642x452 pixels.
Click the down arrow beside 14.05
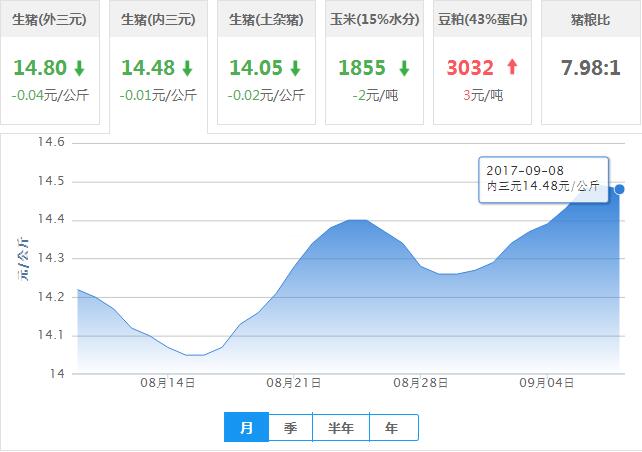[x=296, y=68]
